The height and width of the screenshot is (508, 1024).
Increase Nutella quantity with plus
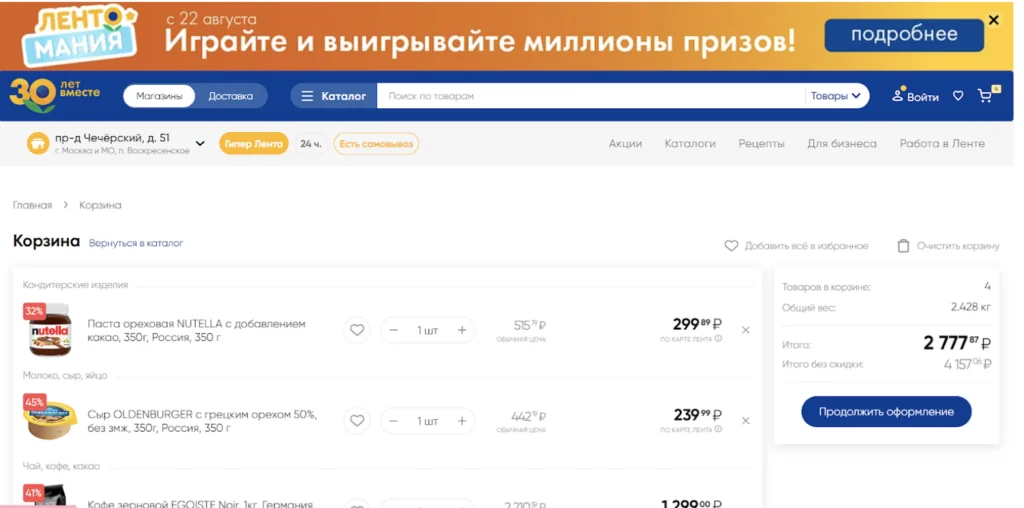(462, 330)
